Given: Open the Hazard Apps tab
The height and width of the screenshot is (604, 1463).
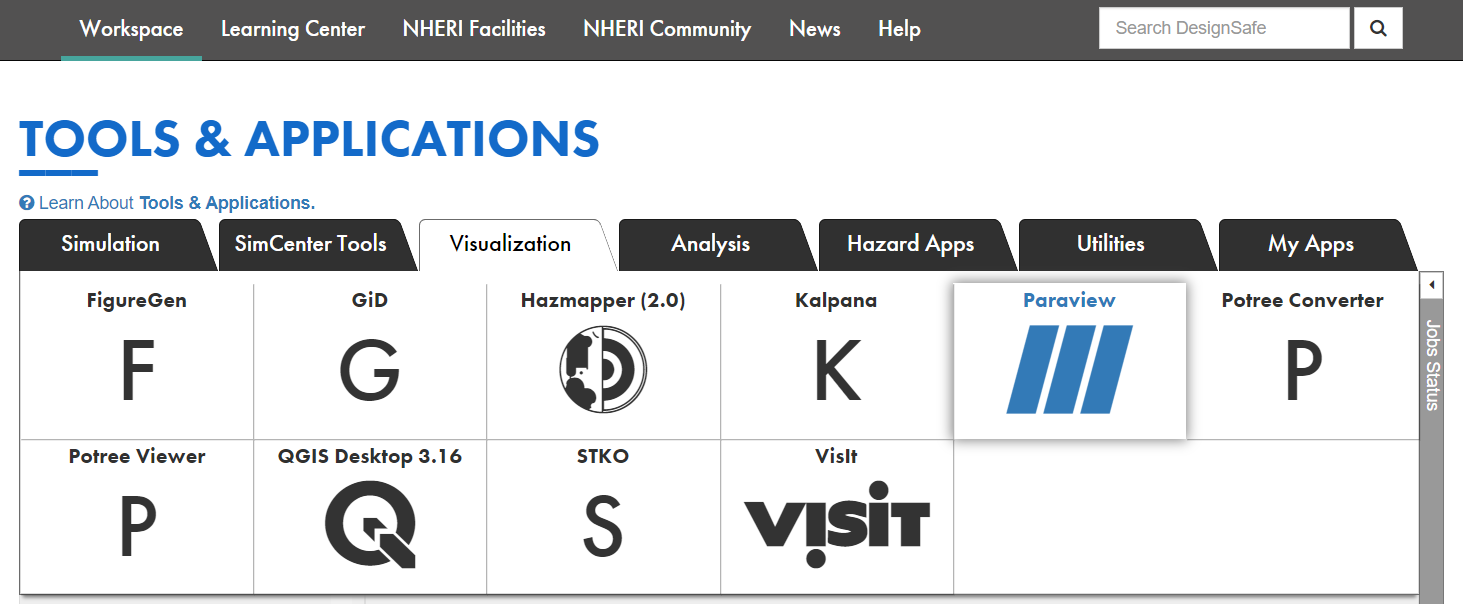Looking at the screenshot, I should tap(910, 244).
